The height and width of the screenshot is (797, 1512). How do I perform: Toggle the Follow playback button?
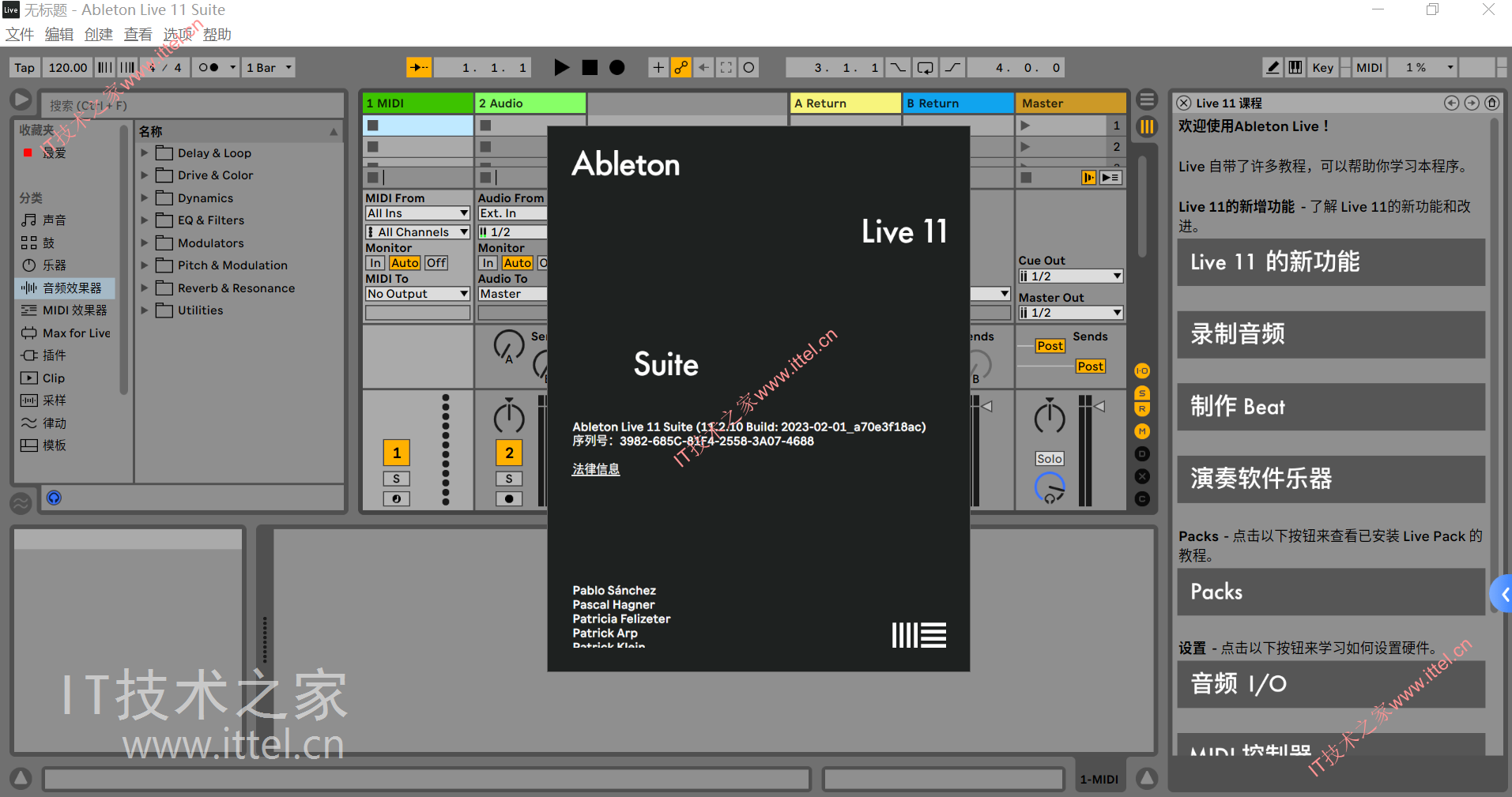tap(419, 67)
